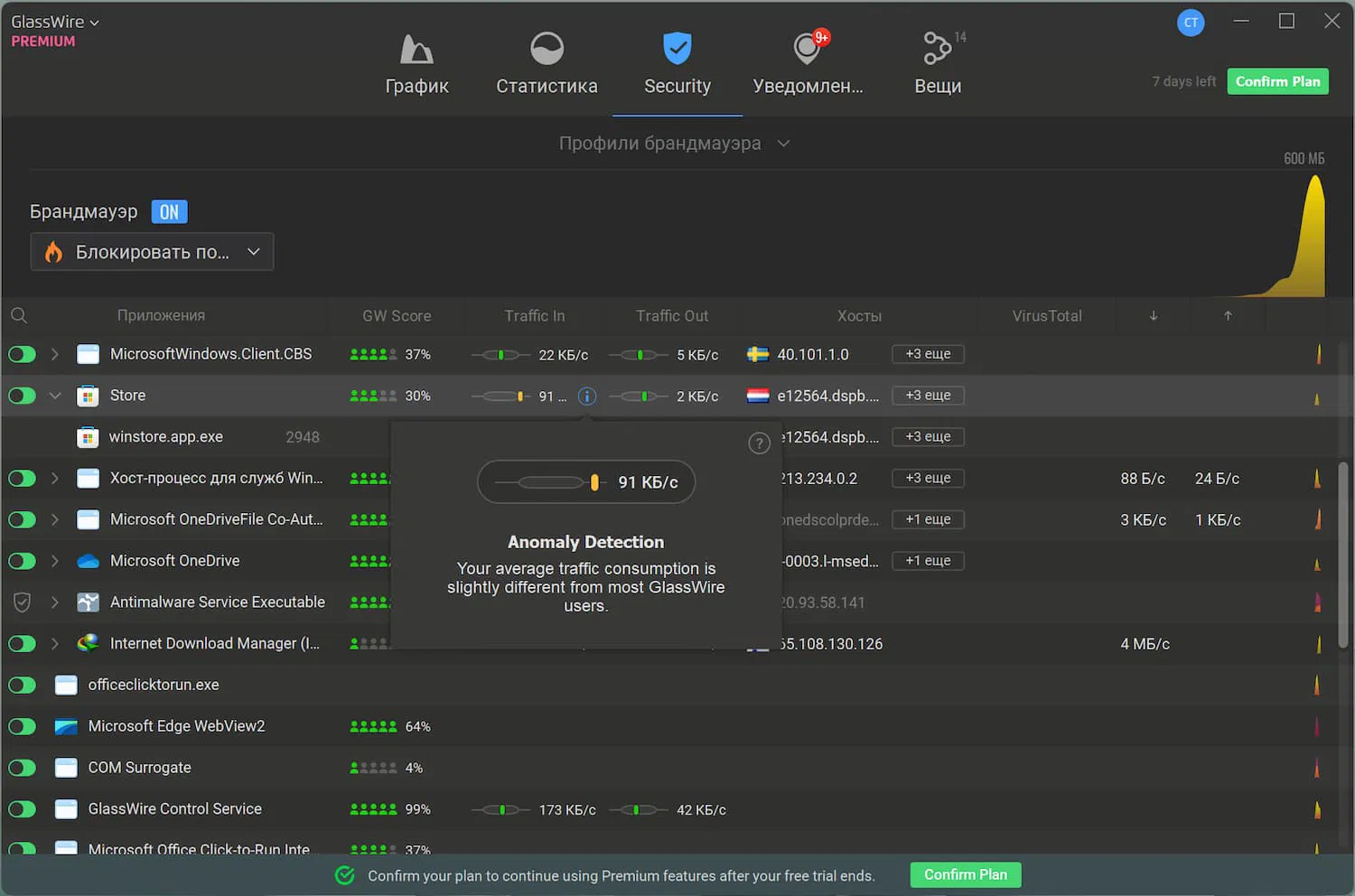Toggle firewall switch for Store
The image size is (1355, 896).
[23, 396]
